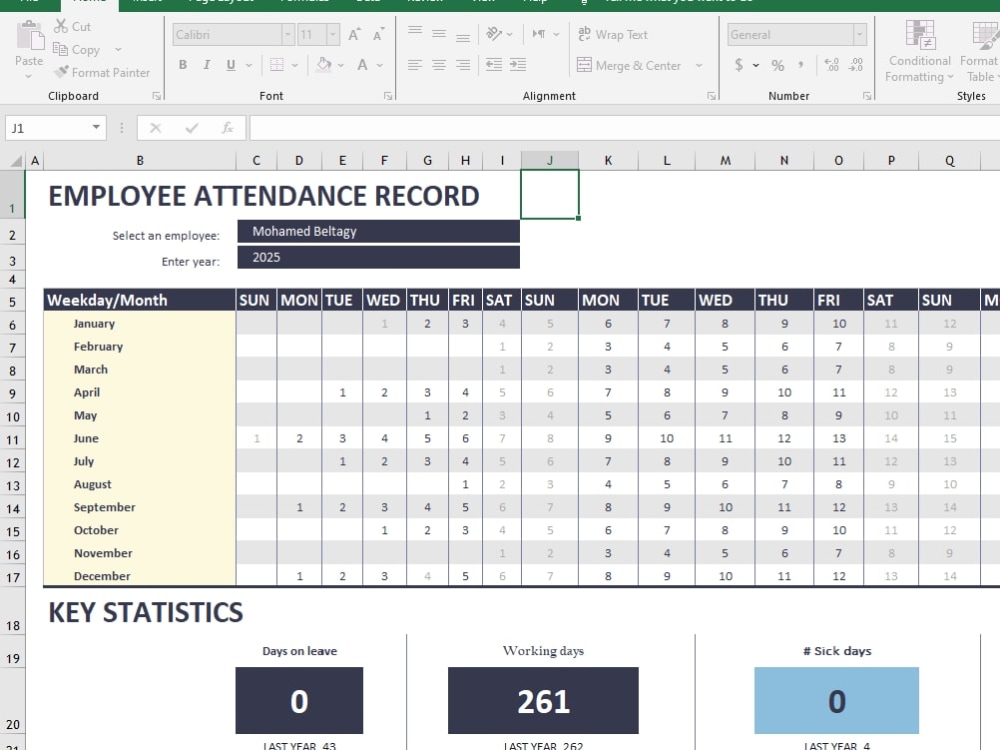Click the Working days value 261
1000x750 pixels.
pyautogui.click(x=543, y=701)
